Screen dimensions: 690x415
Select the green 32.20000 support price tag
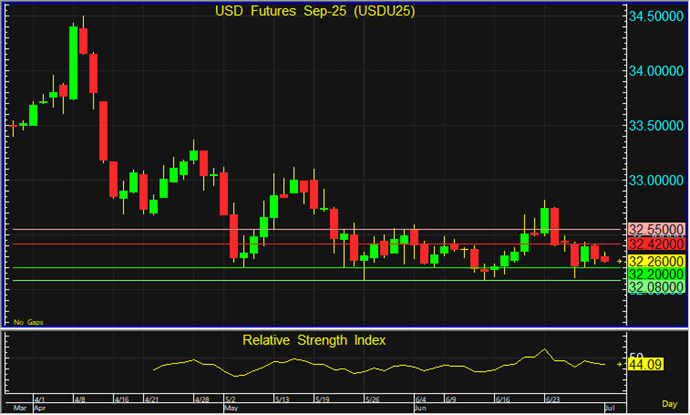click(656, 274)
